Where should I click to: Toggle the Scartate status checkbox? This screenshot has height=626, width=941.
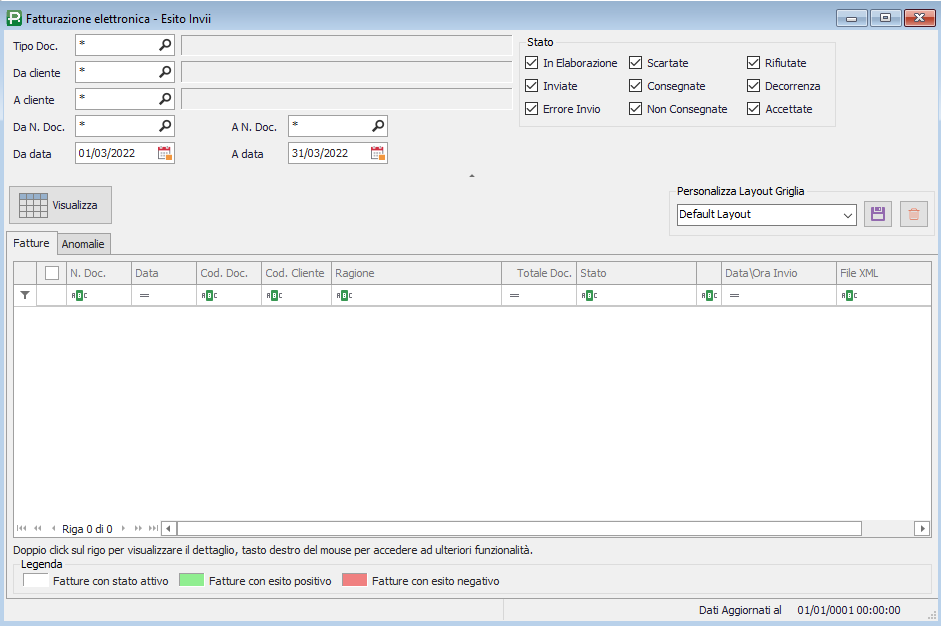pos(636,63)
